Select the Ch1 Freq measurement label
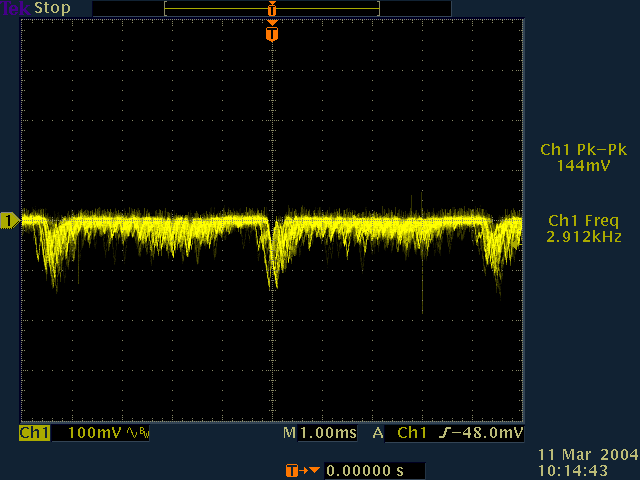The image size is (640, 480). point(583,221)
